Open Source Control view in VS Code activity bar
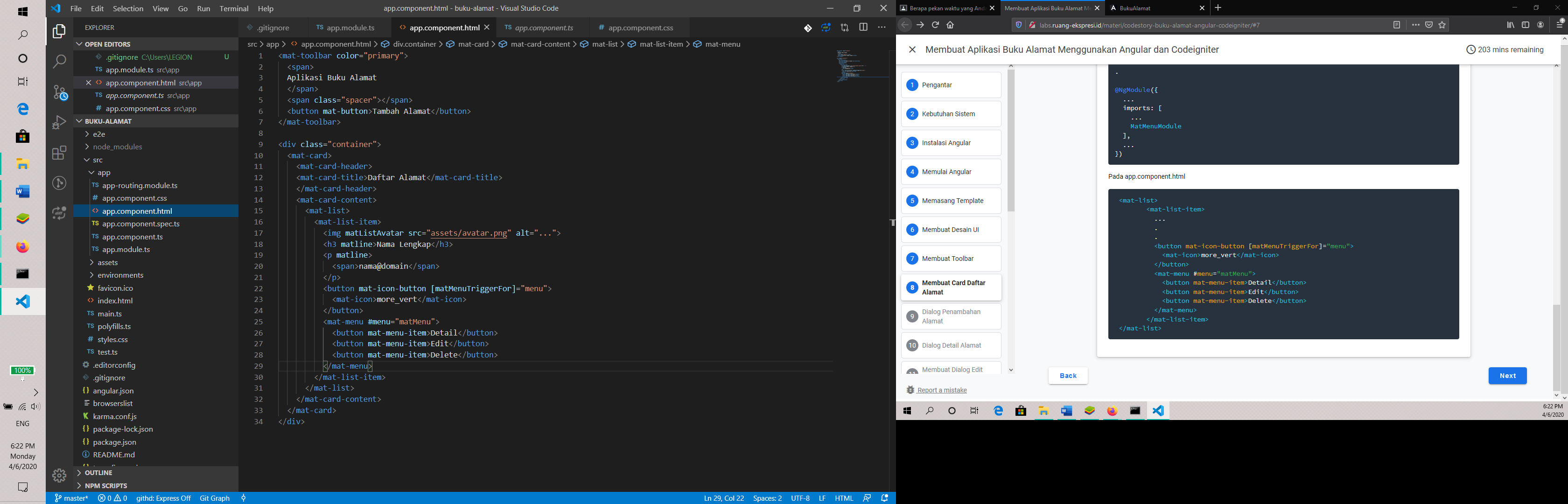This screenshot has width=1568, height=504. pyautogui.click(x=59, y=92)
